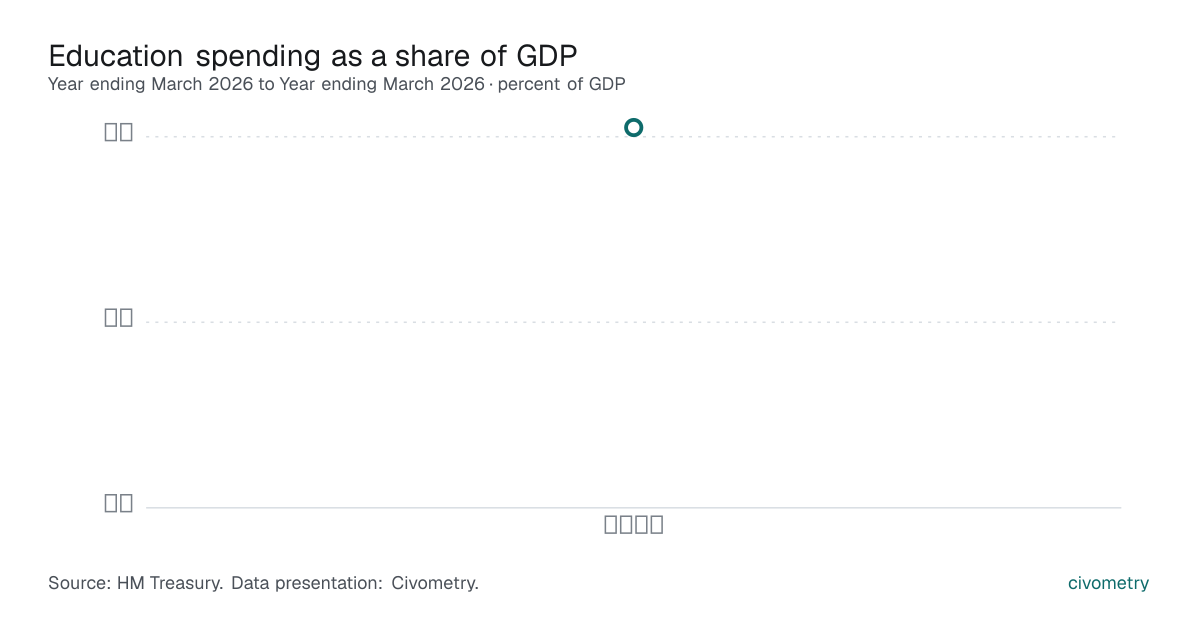The height and width of the screenshot is (630, 1200).
Task: Click the first 'Year ending March 2026' in the subtitle
Action: click(x=151, y=84)
